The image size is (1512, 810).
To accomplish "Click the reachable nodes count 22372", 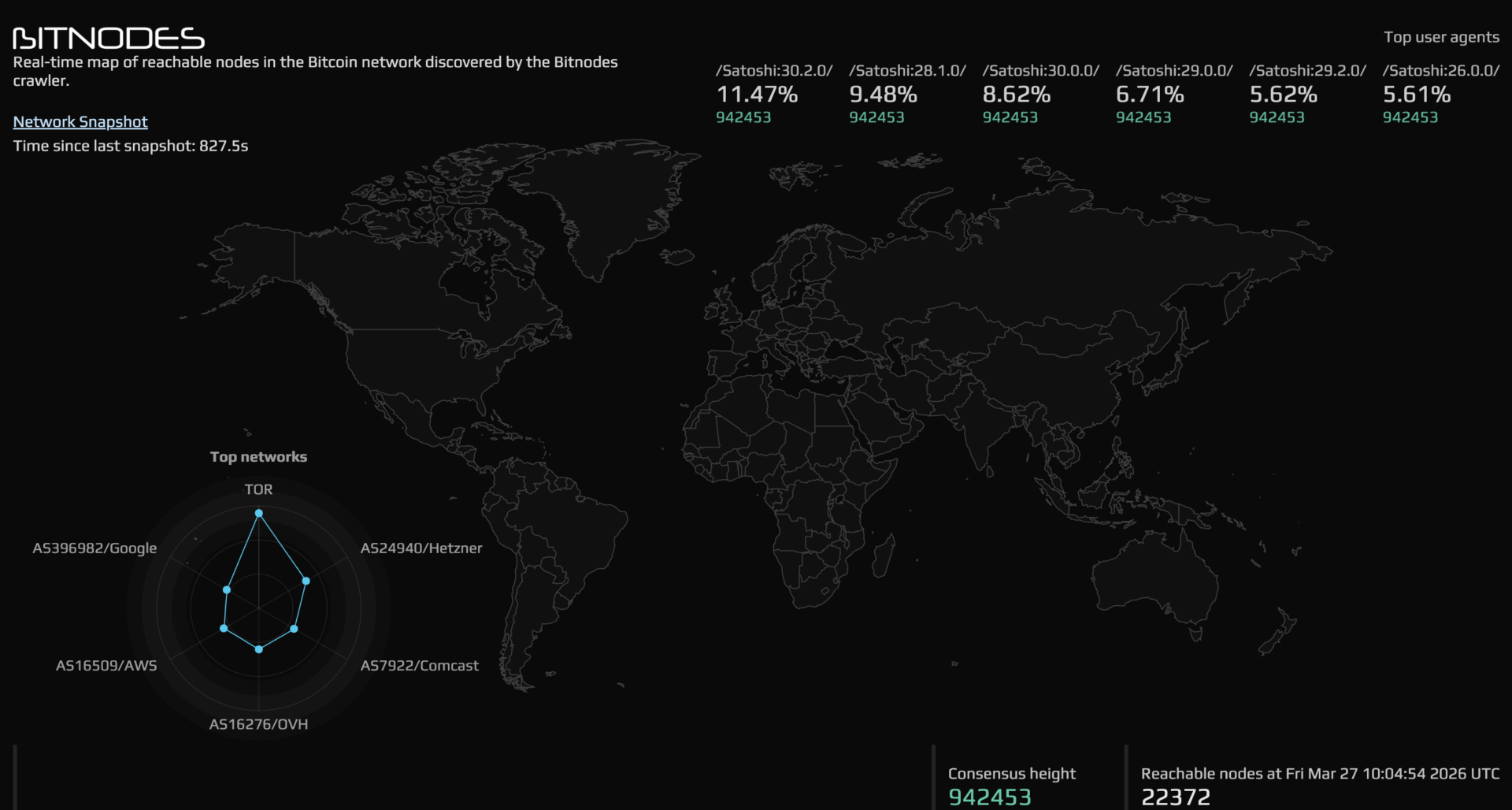I will click(1176, 797).
